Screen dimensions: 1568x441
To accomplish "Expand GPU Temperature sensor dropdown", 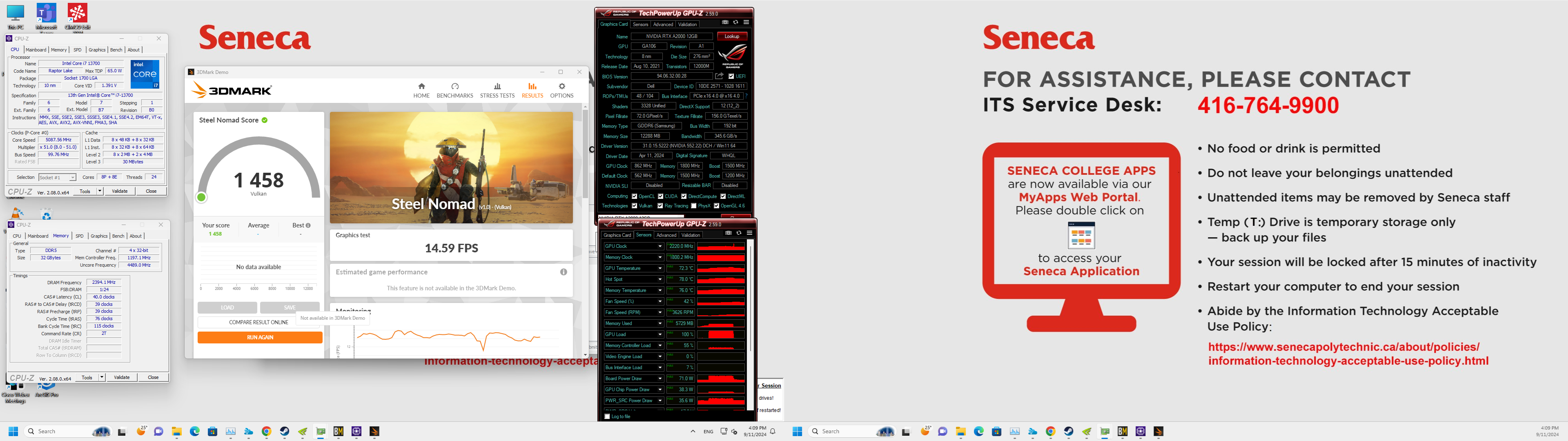I will (660, 268).
